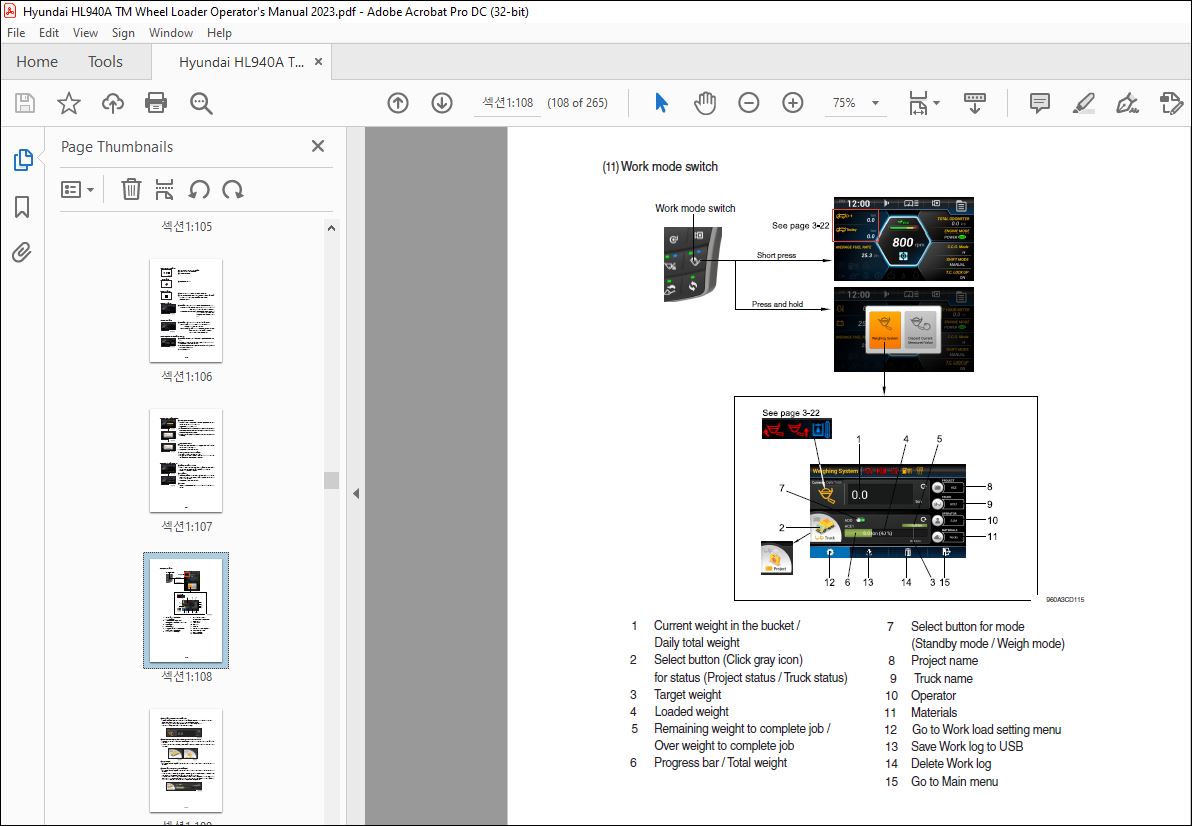Rotate pages clockwise
The height and width of the screenshot is (826, 1192).
tap(233, 189)
